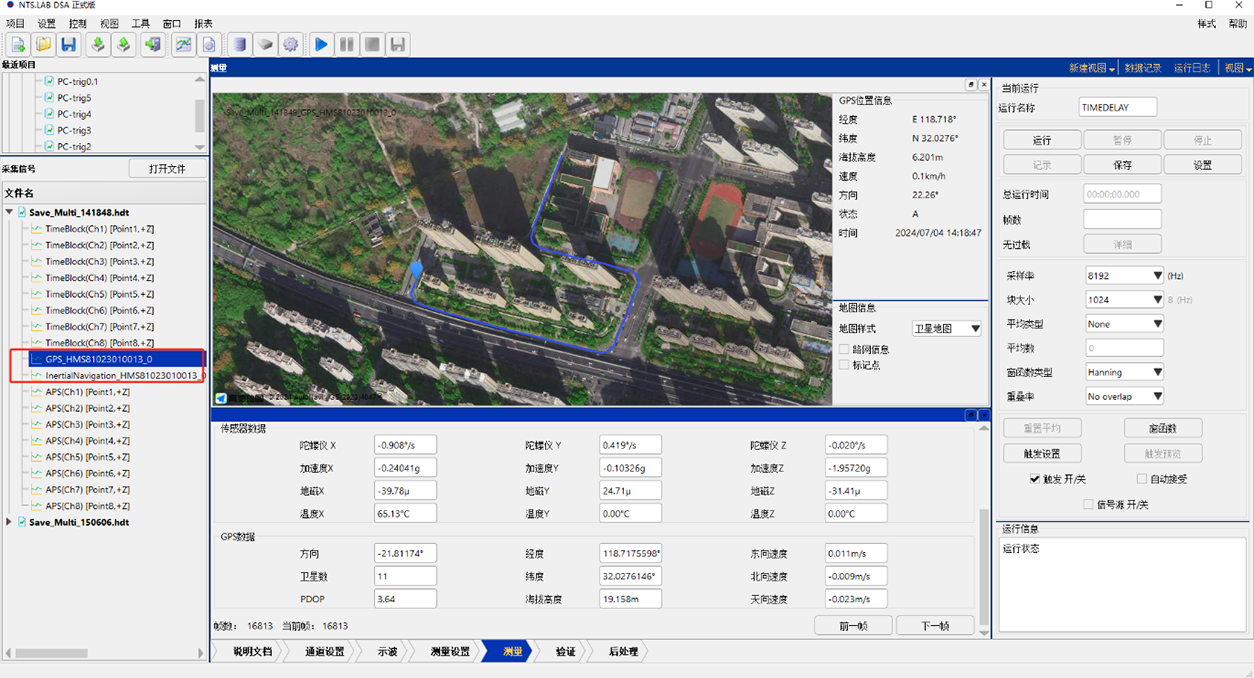Viewport: 1254px width, 678px height.
Task: Enable the 路网信息 checkbox
Action: click(x=845, y=349)
